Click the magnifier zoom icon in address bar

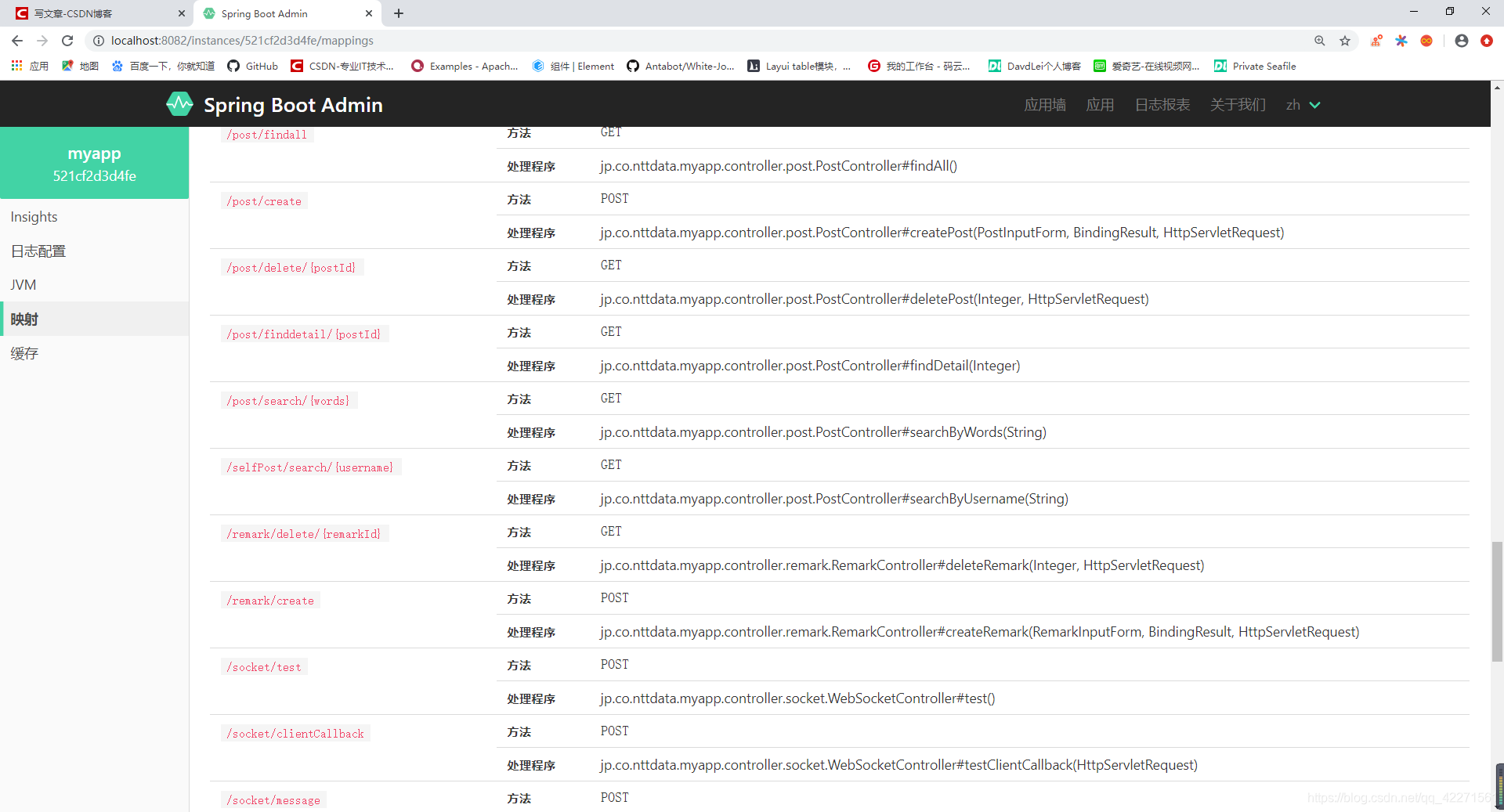1320,41
